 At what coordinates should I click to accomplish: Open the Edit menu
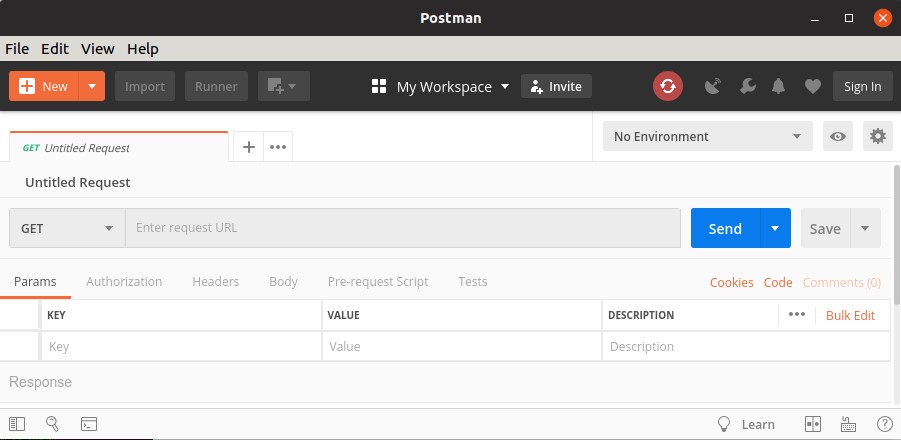(x=55, y=49)
